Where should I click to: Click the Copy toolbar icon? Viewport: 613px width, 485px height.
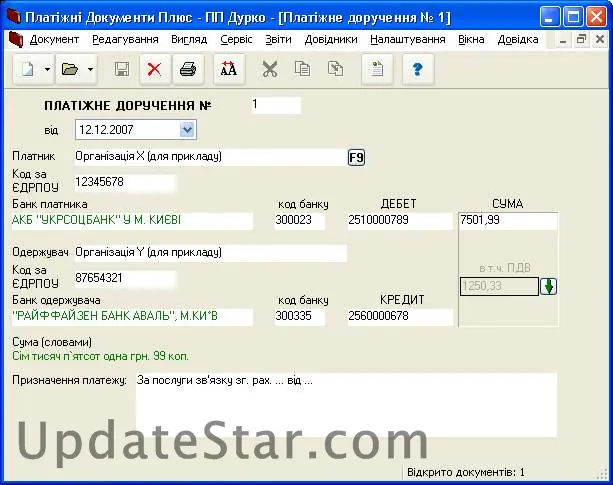303,69
